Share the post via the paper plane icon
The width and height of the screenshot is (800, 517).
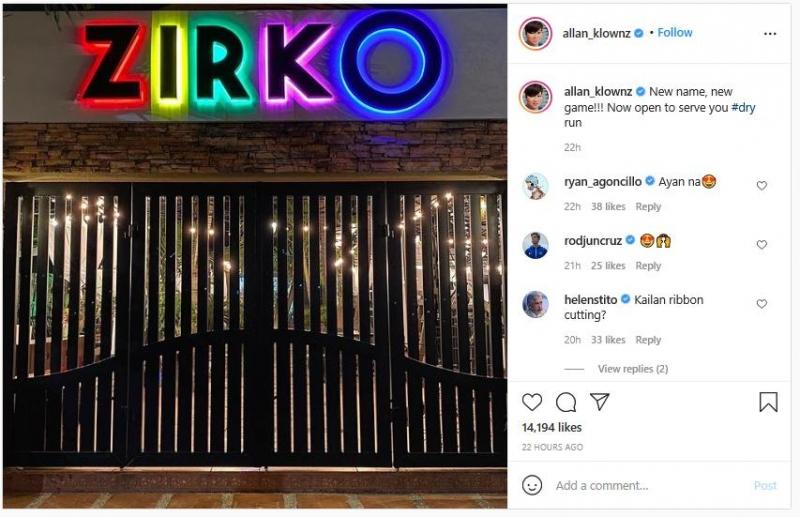pos(599,402)
